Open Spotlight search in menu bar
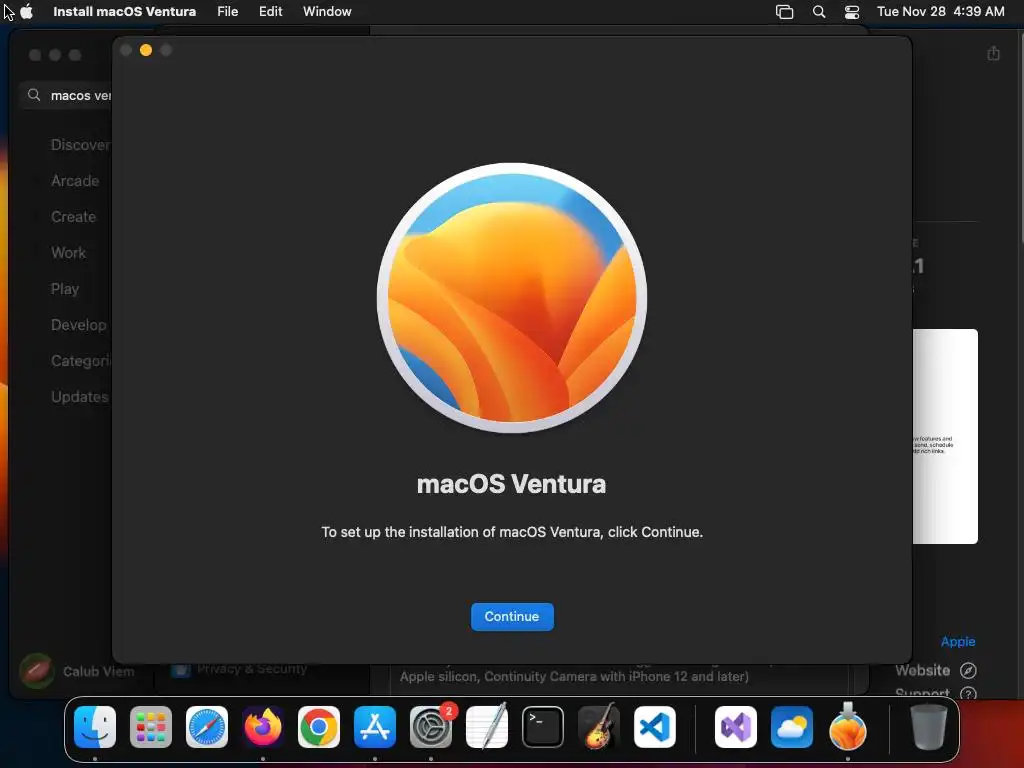The height and width of the screenshot is (768, 1024). click(x=819, y=11)
